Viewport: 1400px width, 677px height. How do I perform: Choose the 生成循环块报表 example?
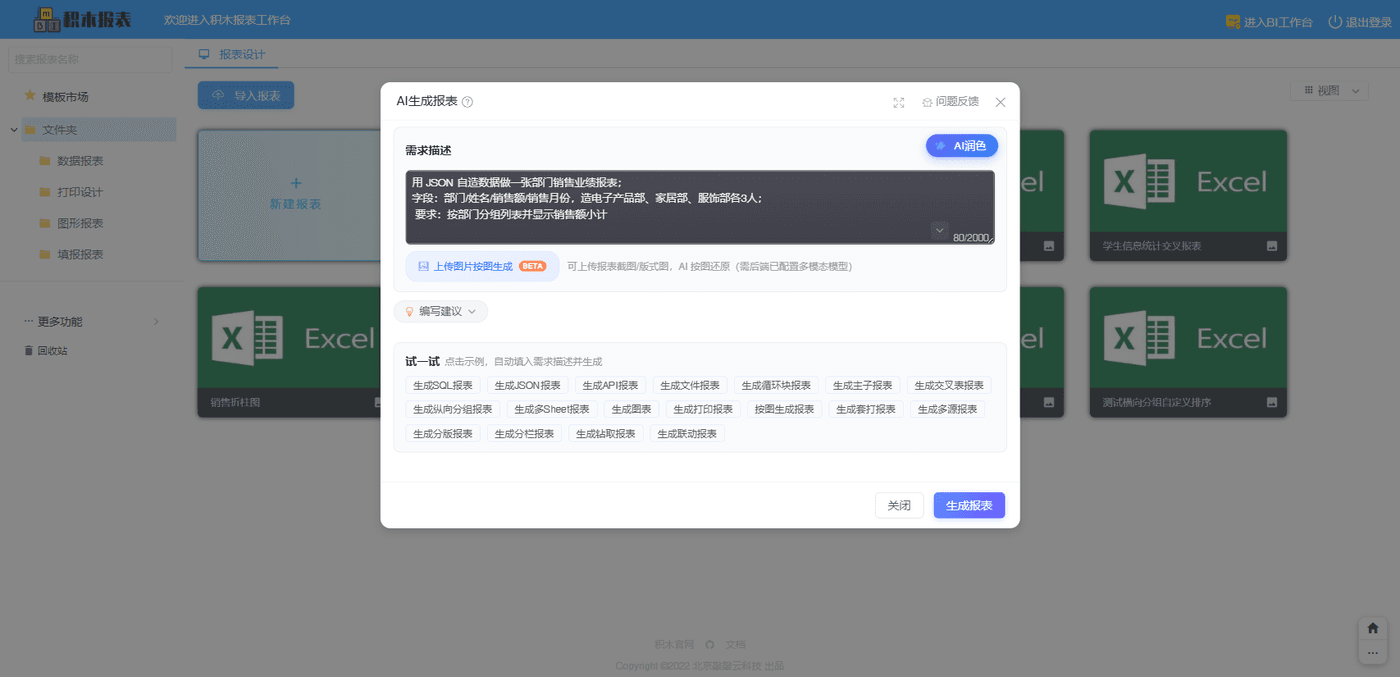click(x=776, y=385)
